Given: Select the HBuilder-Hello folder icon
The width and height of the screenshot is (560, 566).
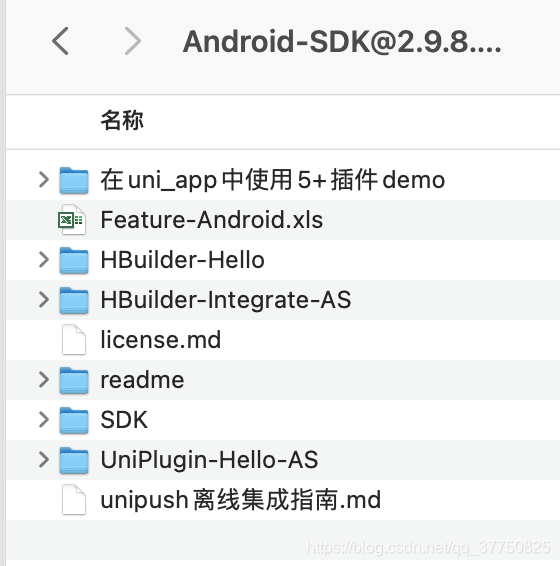Looking at the screenshot, I should [x=74, y=260].
